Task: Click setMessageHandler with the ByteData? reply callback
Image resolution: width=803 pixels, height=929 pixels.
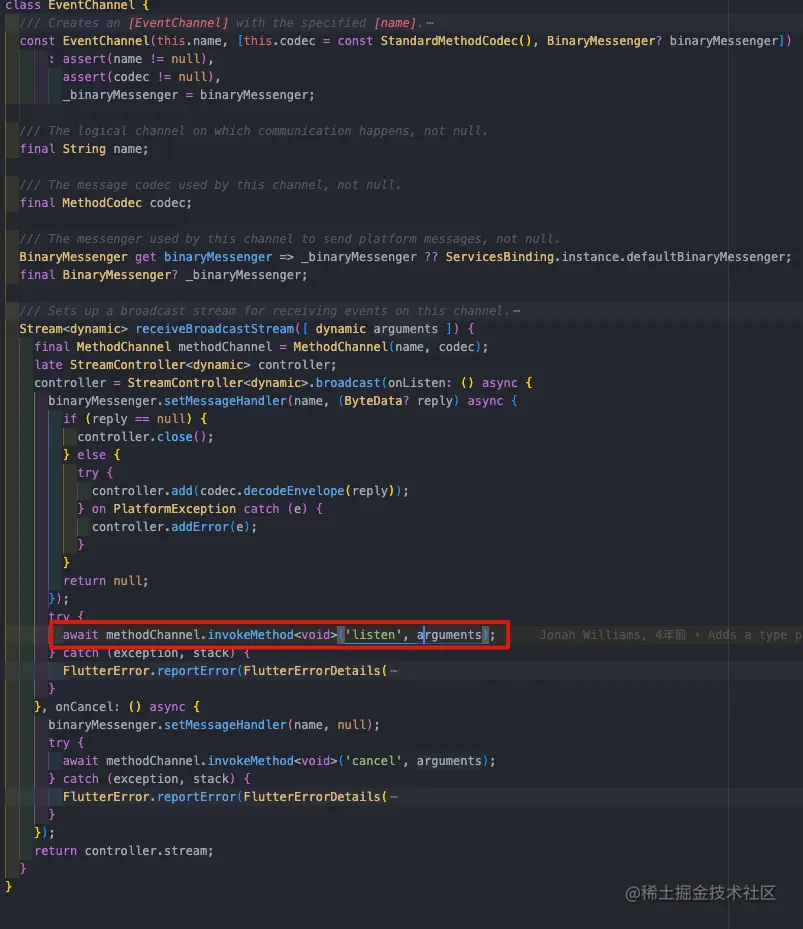Action: [x=225, y=401]
